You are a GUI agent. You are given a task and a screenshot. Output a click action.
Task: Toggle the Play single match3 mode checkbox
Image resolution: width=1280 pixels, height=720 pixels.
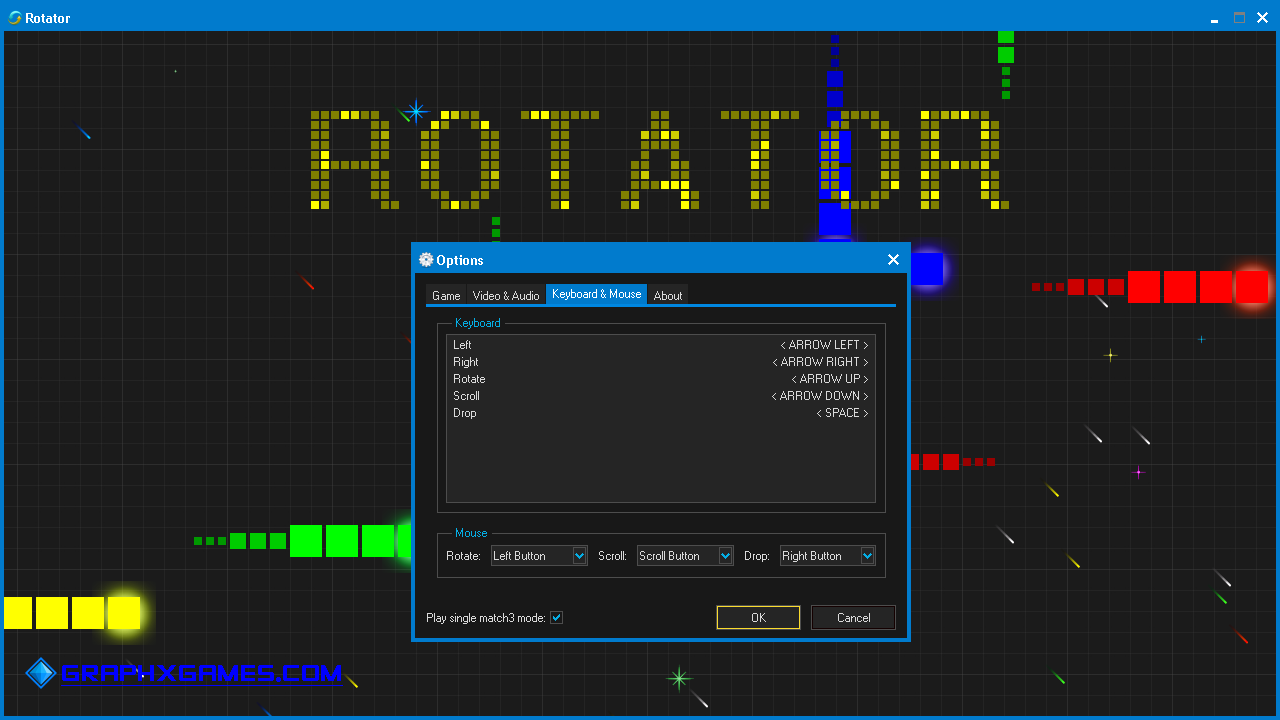(x=557, y=618)
